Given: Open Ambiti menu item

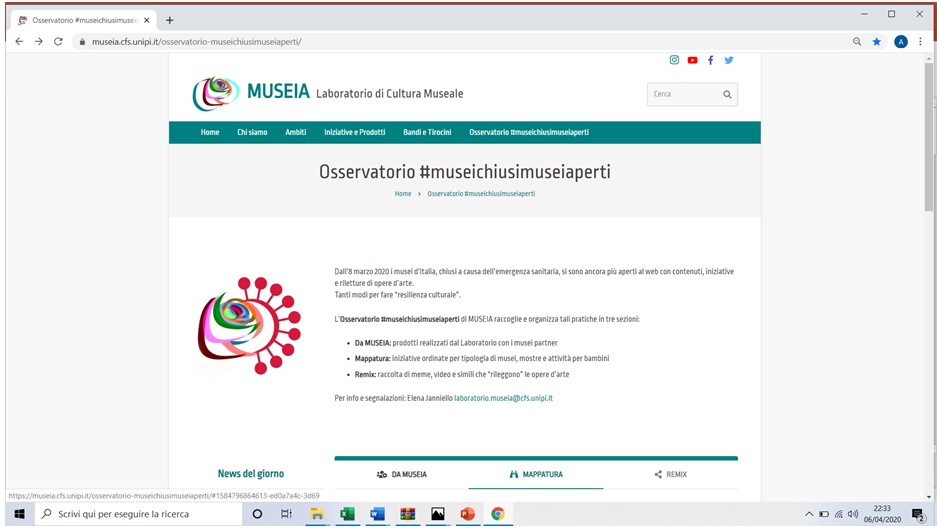Looking at the screenshot, I should tap(296, 132).
